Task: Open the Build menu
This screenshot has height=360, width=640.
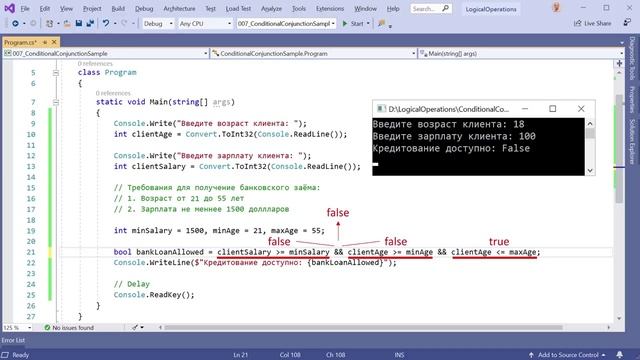Action: (x=118, y=9)
